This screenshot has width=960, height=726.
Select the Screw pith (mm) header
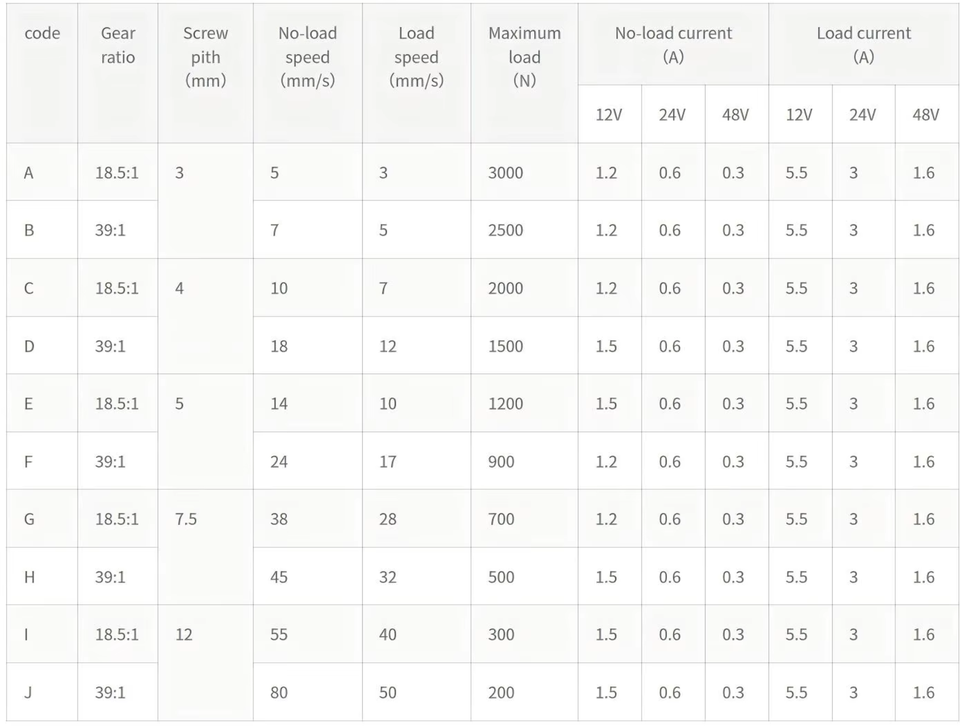tap(205, 56)
